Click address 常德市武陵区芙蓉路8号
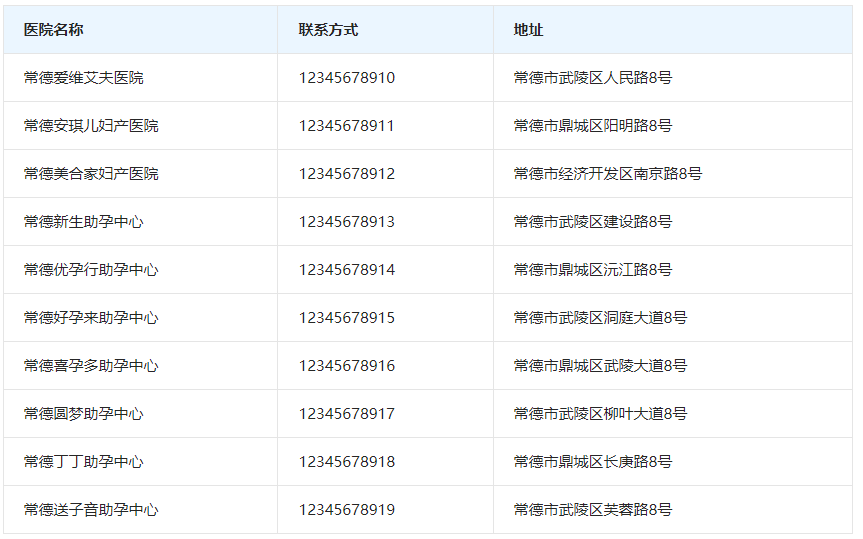 (592, 510)
